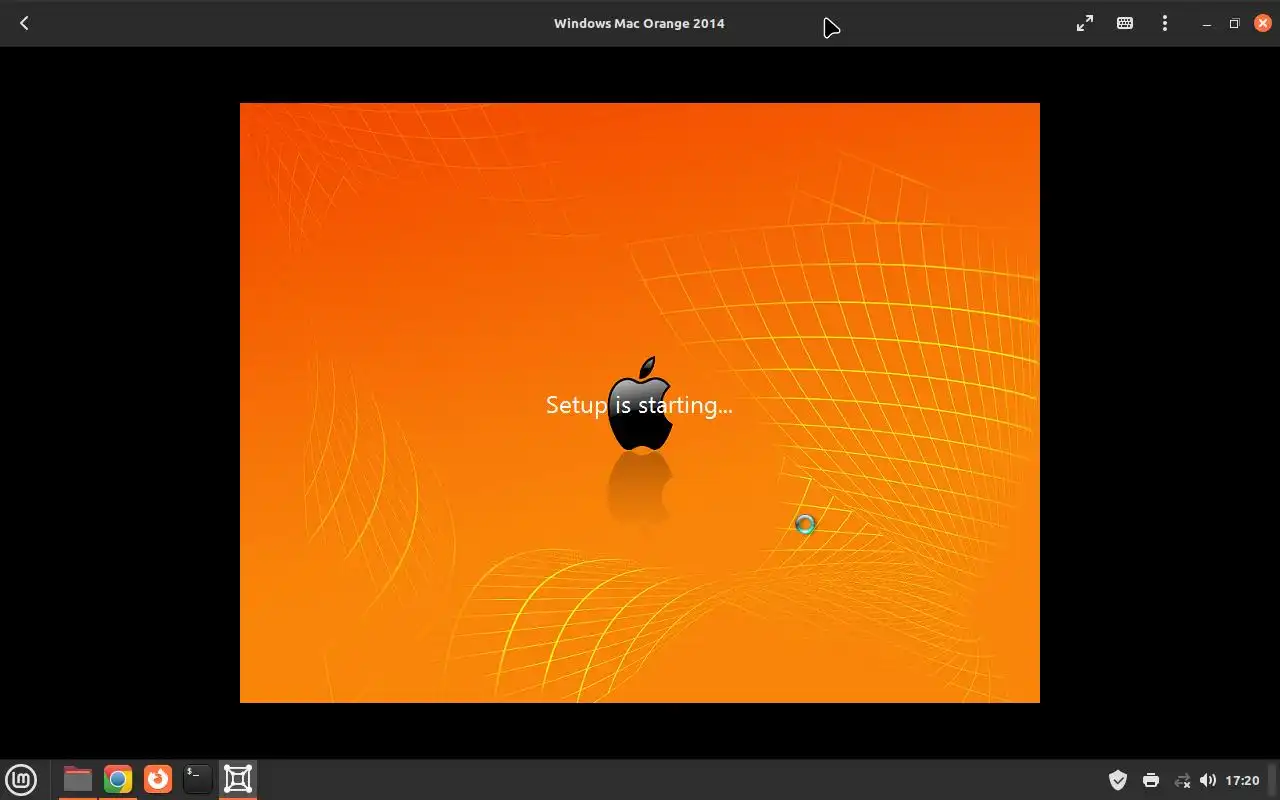The width and height of the screenshot is (1280, 800).
Task: Launch the Terminal from the panel
Action: point(198,779)
